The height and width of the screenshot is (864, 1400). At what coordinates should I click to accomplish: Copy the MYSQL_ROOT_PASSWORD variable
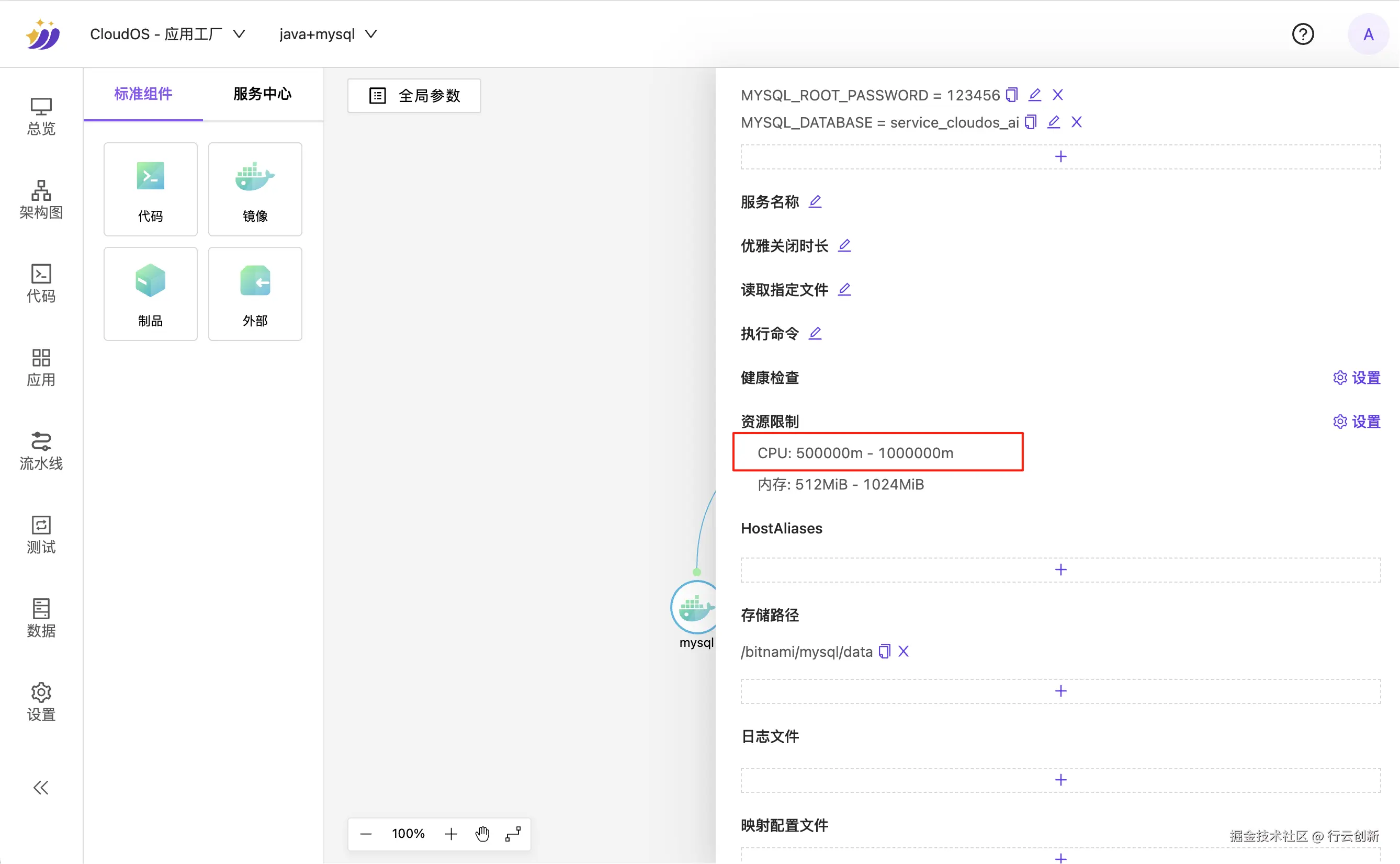click(x=1011, y=95)
